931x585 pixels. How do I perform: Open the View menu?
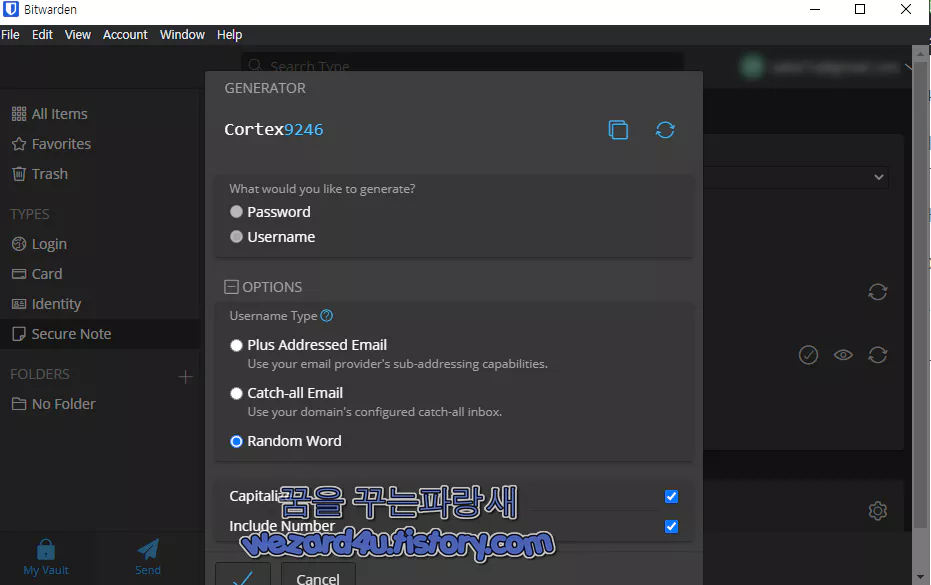78,34
